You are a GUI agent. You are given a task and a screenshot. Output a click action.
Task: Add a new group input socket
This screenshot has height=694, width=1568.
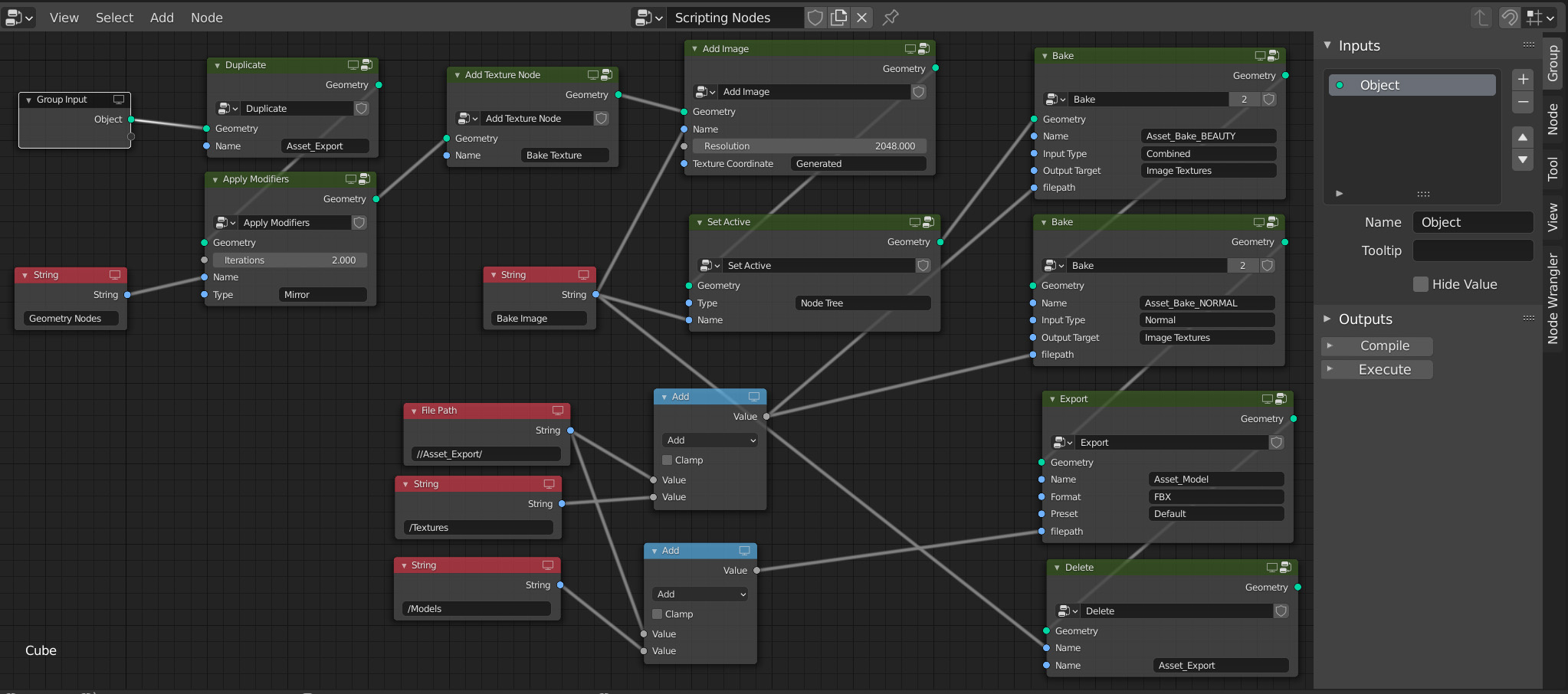coord(1523,80)
